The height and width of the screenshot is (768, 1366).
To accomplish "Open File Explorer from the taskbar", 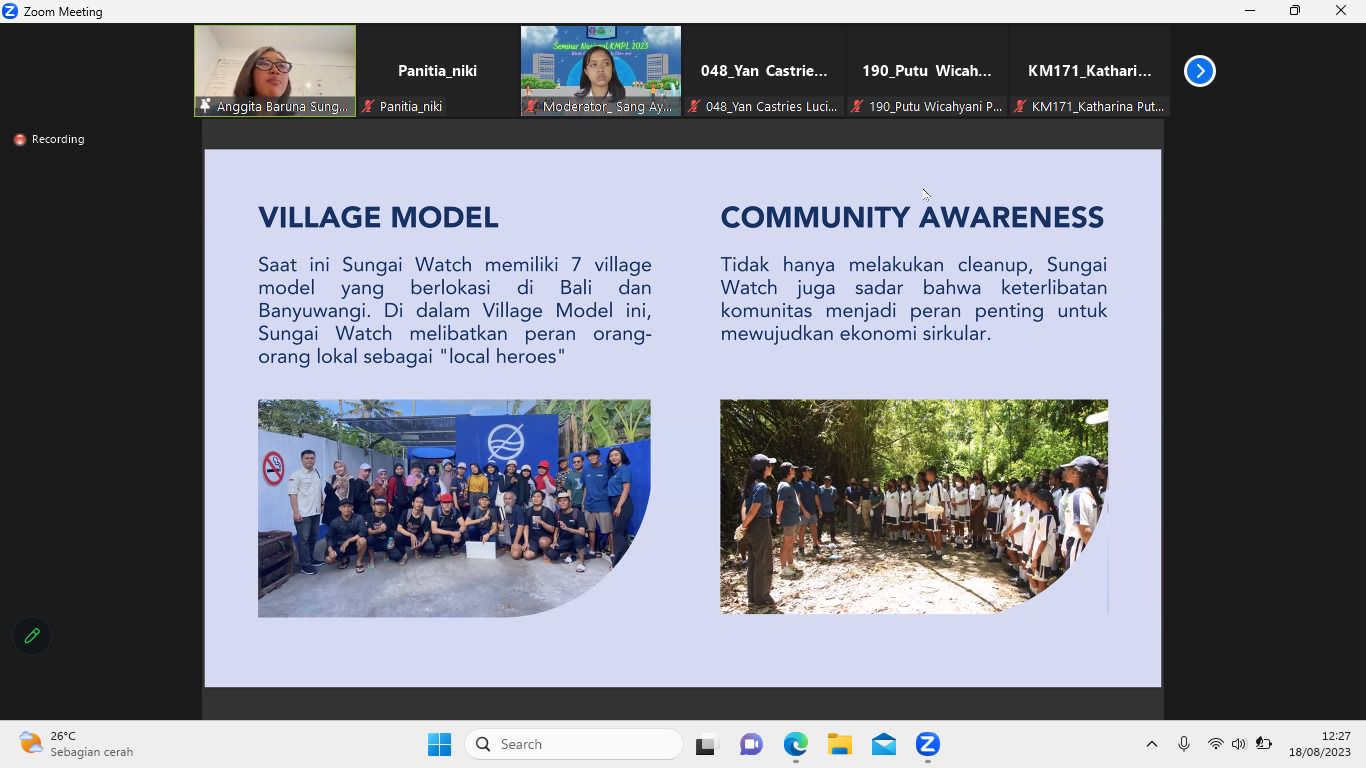I will [839, 744].
